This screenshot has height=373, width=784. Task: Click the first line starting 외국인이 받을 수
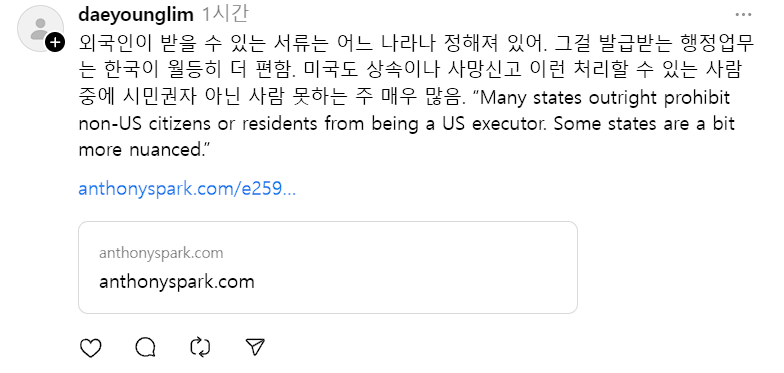tap(416, 44)
